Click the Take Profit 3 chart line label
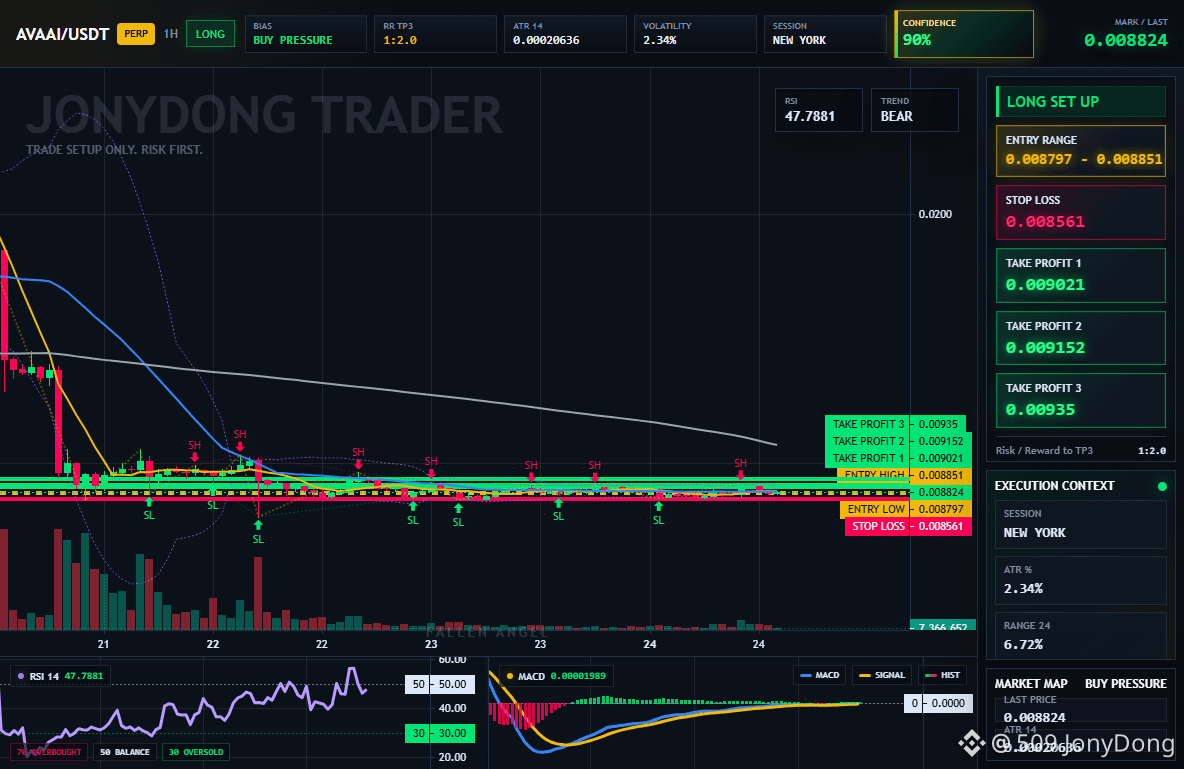The height and width of the screenshot is (769, 1184). 868,424
